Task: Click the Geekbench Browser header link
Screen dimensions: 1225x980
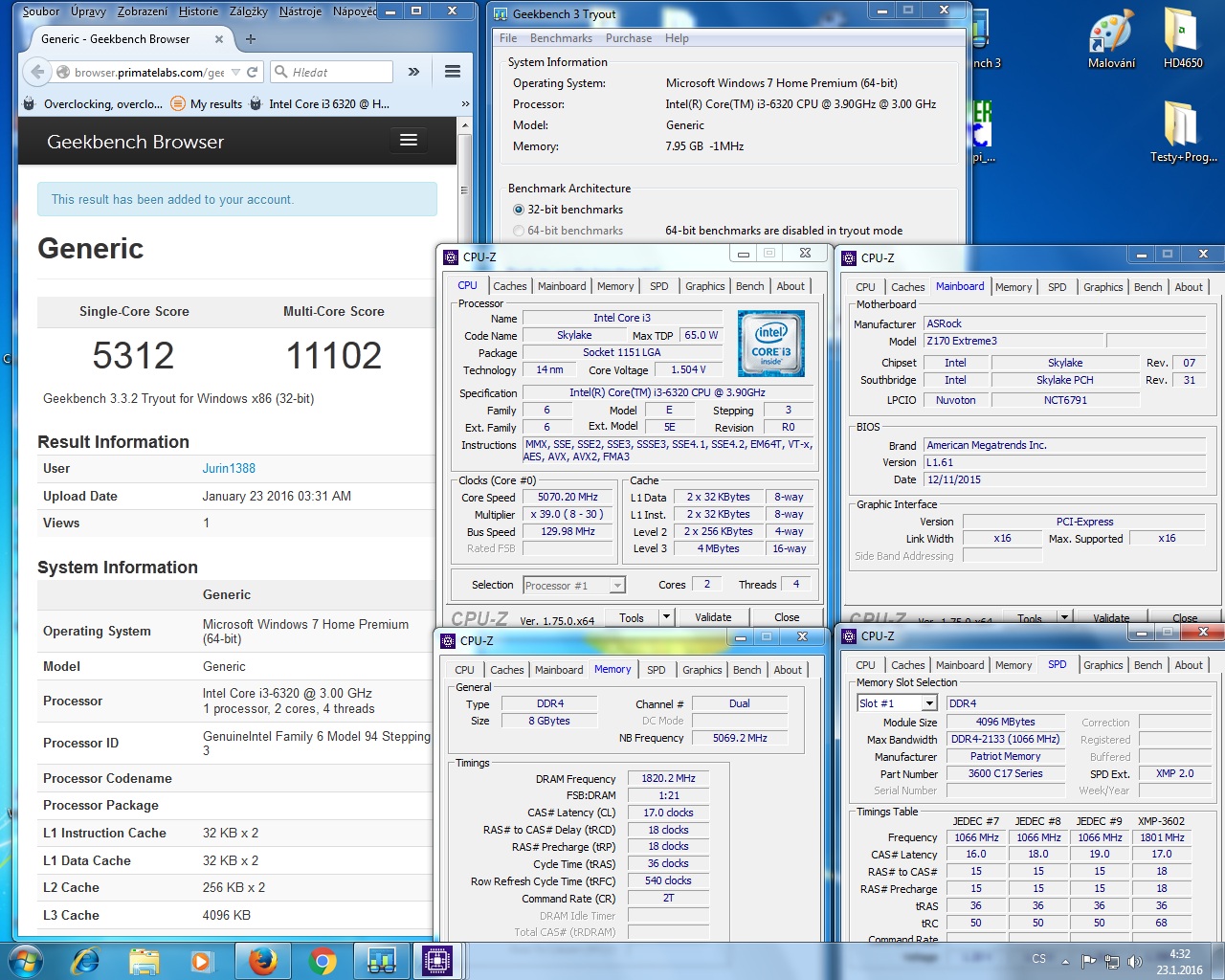Action: [x=135, y=142]
